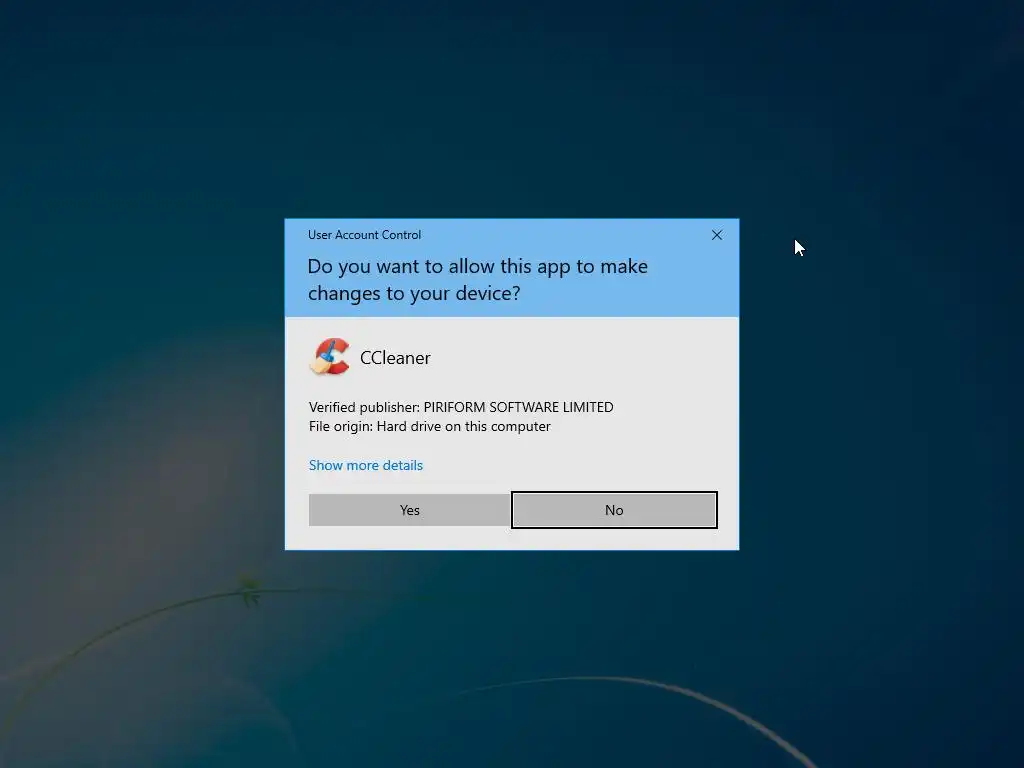Viewport: 1024px width, 768px height.
Task: Click the Verified publisher PIRIFORM SOFTWARE LIMITED line
Action: coord(461,407)
